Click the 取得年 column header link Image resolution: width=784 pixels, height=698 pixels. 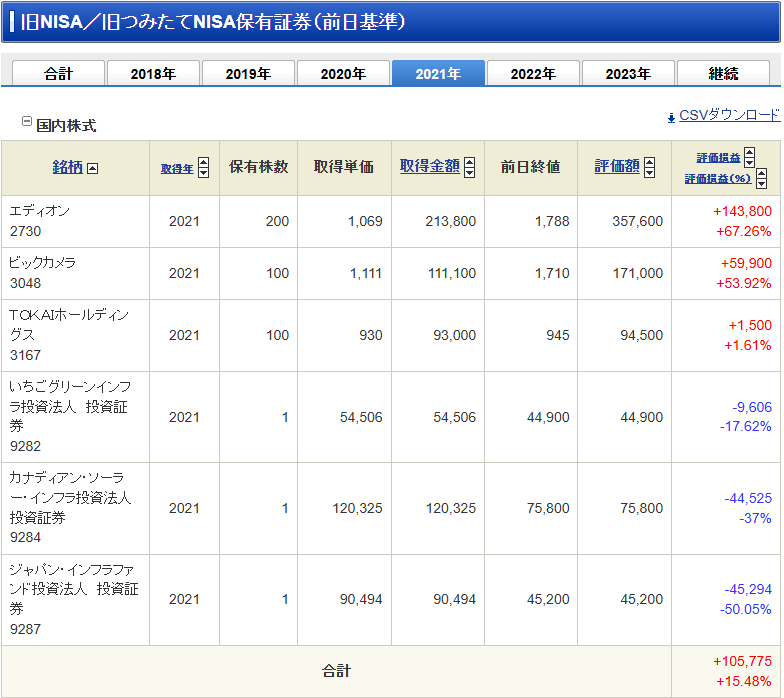177,169
